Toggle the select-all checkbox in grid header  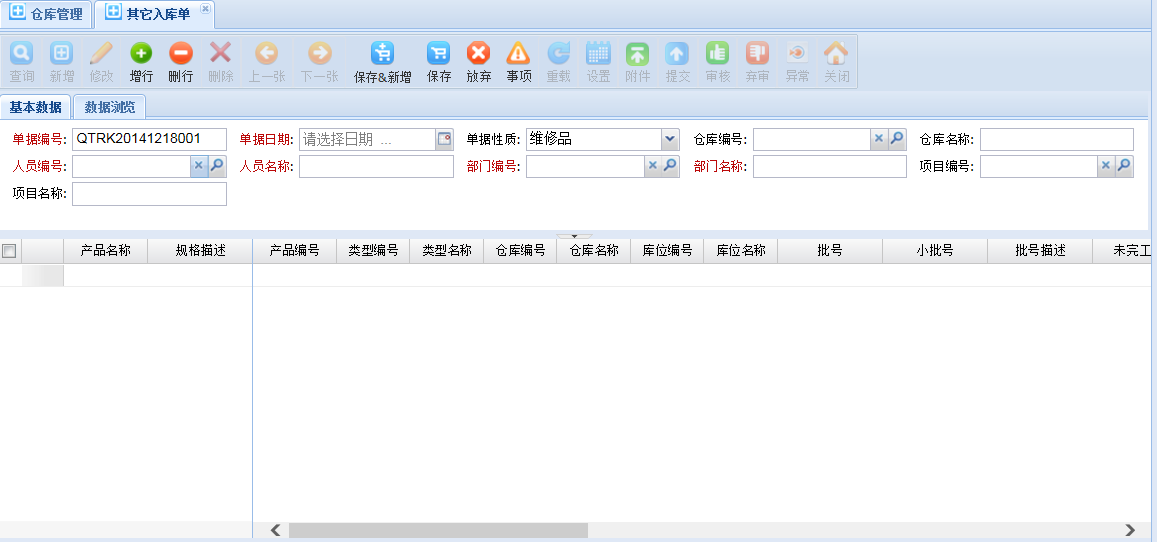(x=10, y=251)
